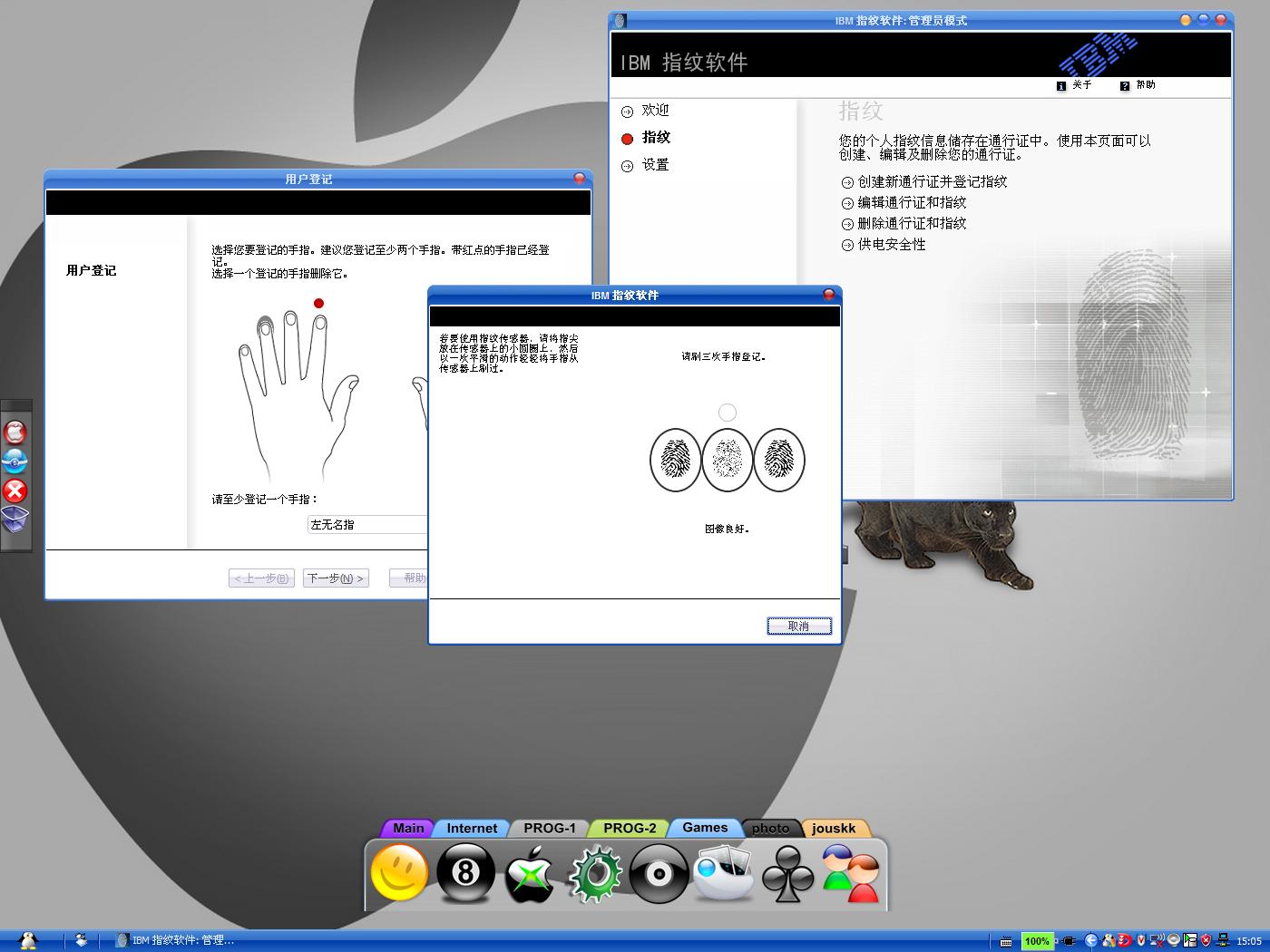Click the quick-launch icon beside the penguin
The height and width of the screenshot is (952, 1270).
(x=81, y=940)
